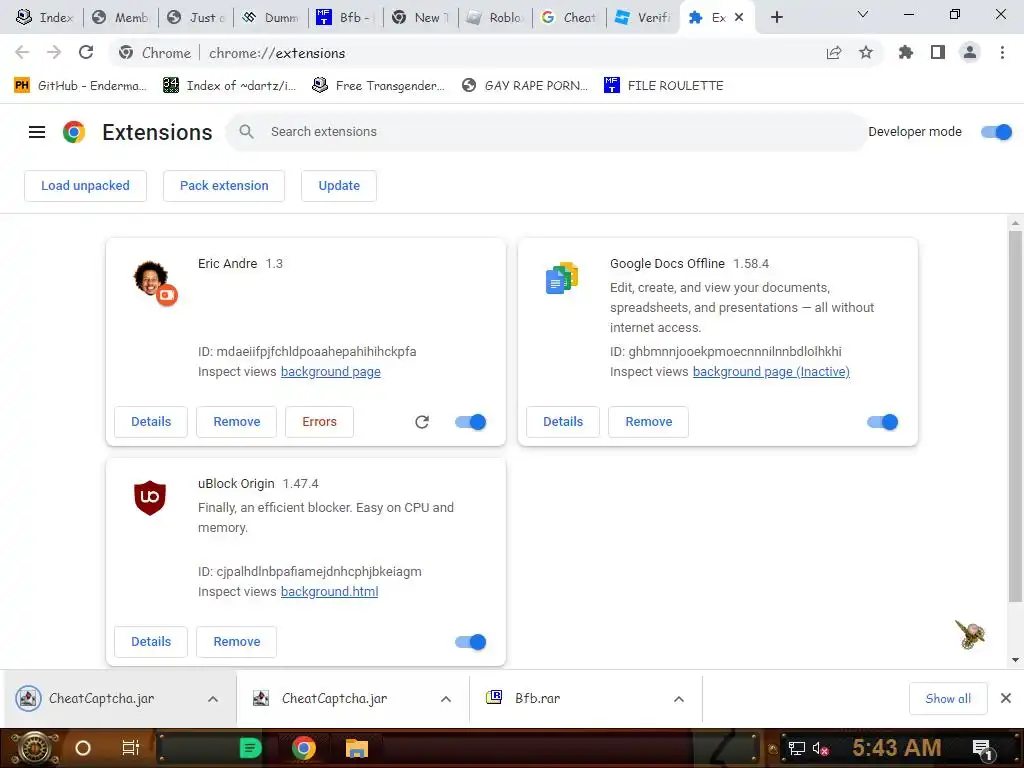Open Task View on the taskbar
1024x768 pixels.
(x=131, y=748)
